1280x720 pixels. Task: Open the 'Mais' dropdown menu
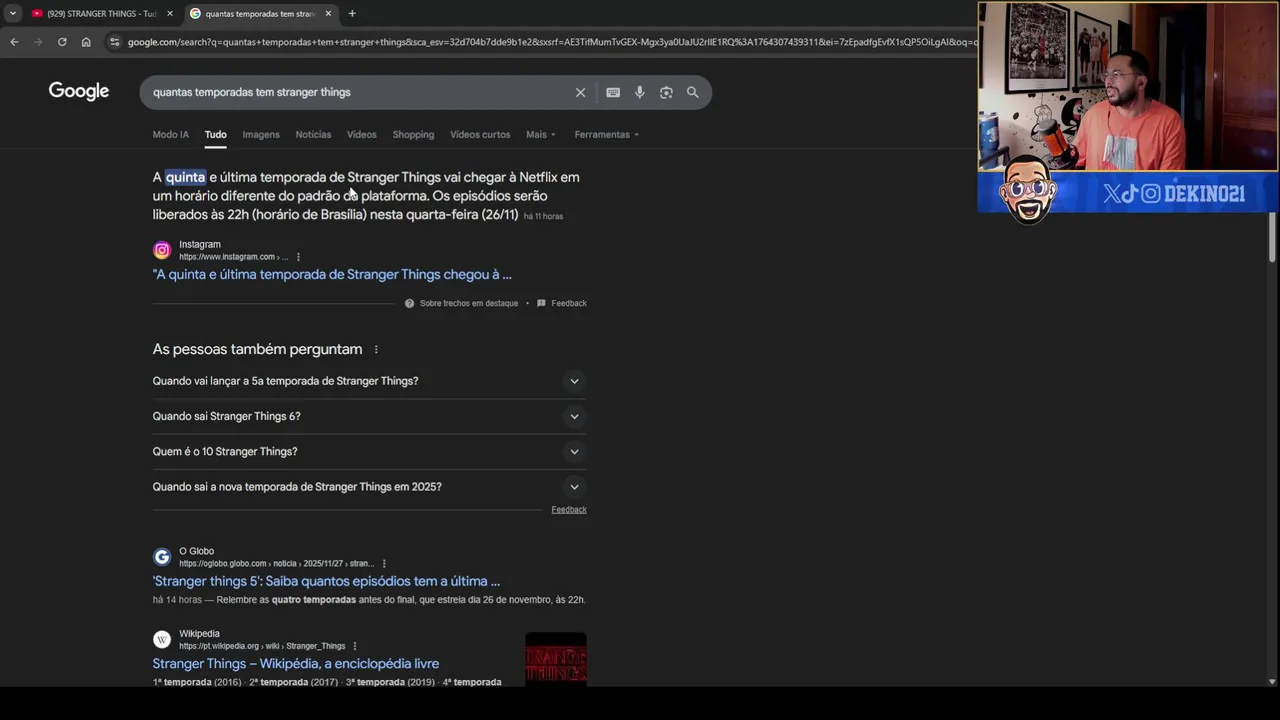tap(541, 134)
